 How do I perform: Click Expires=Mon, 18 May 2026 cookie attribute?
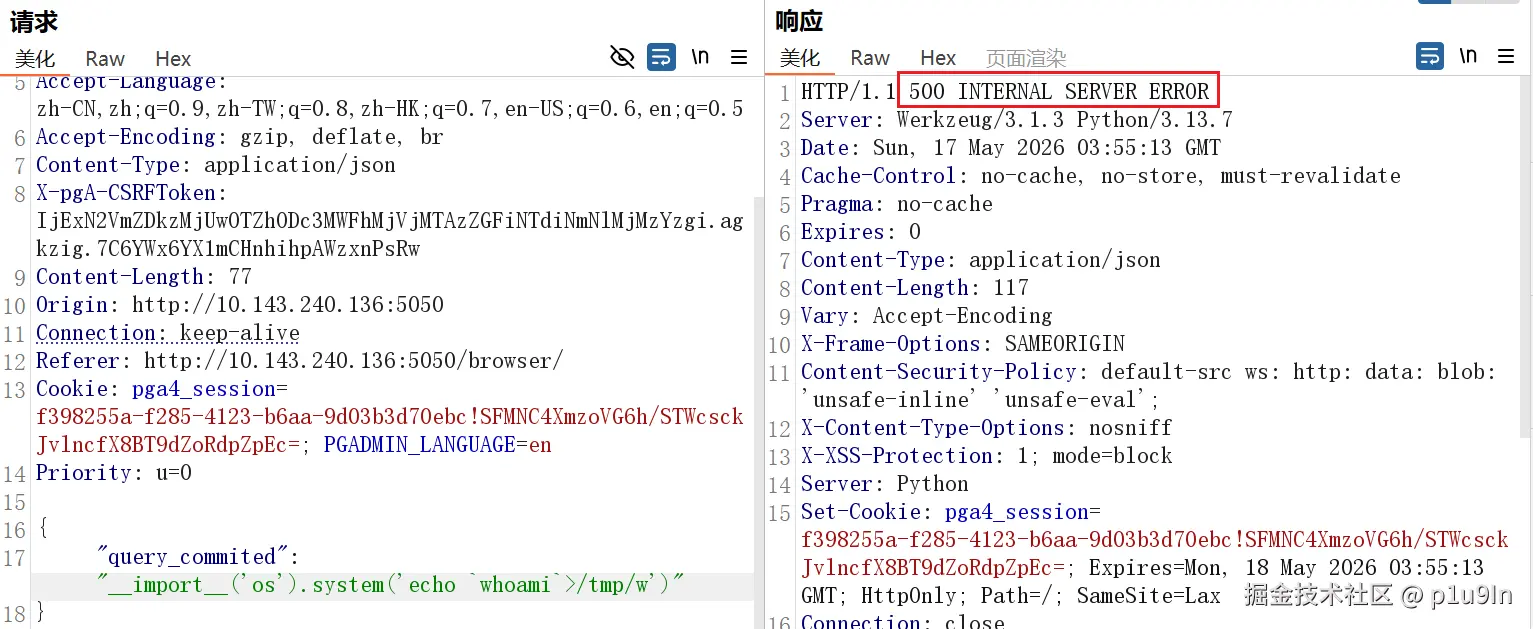pos(1286,568)
